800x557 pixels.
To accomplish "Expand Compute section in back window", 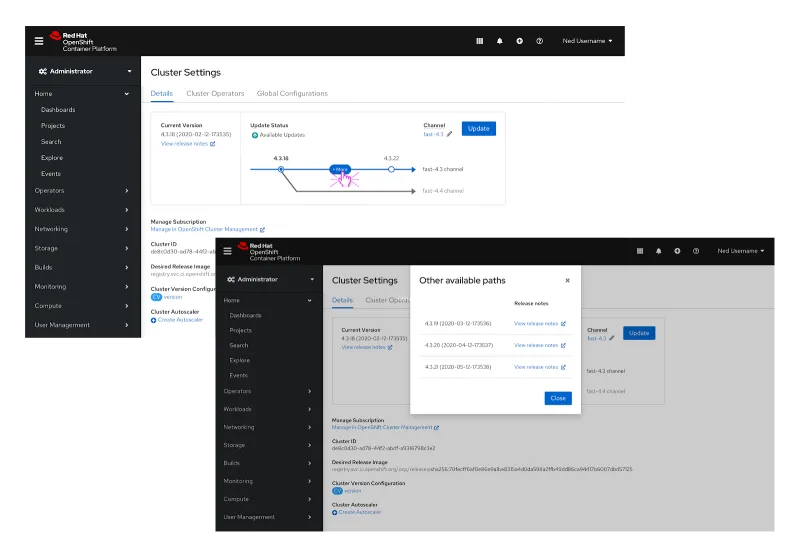I will coord(82,306).
